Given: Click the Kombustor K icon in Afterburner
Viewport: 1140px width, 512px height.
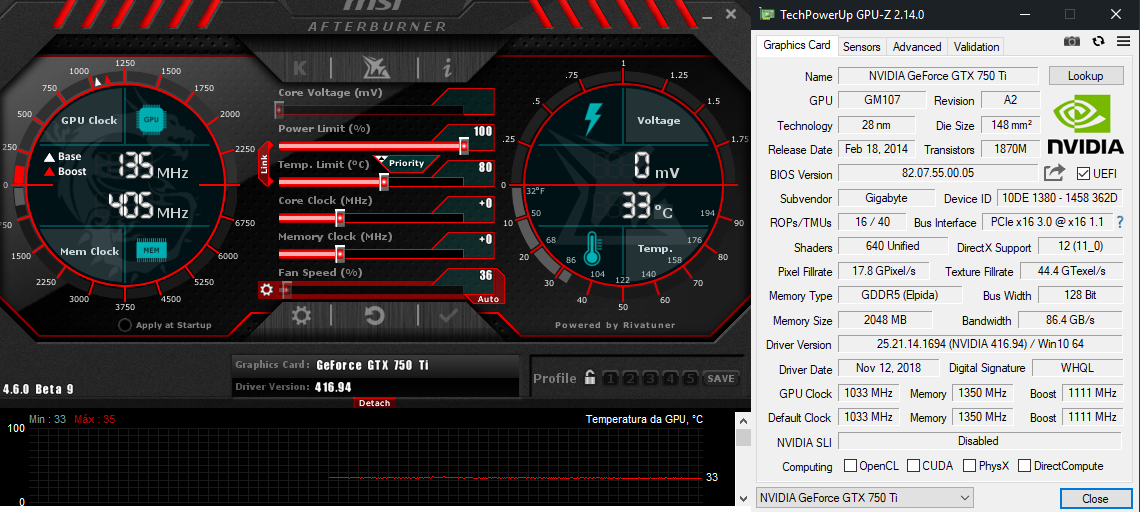Looking at the screenshot, I should [300, 68].
